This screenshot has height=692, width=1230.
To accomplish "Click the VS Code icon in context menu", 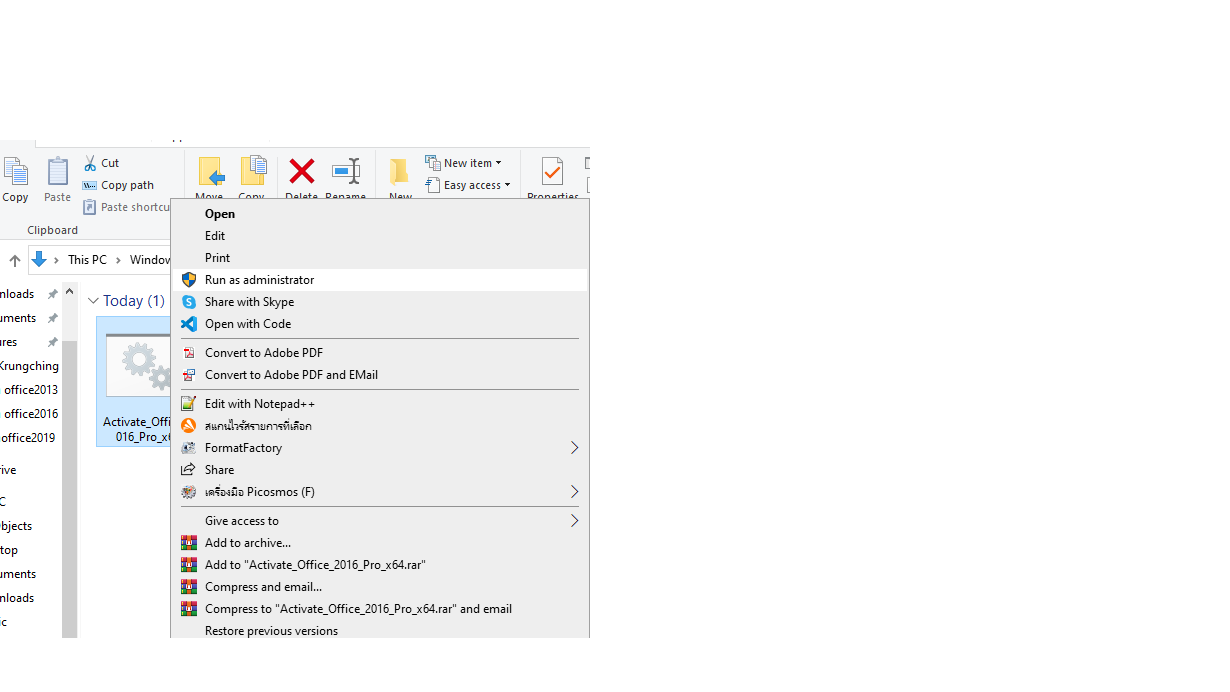I will tap(189, 324).
